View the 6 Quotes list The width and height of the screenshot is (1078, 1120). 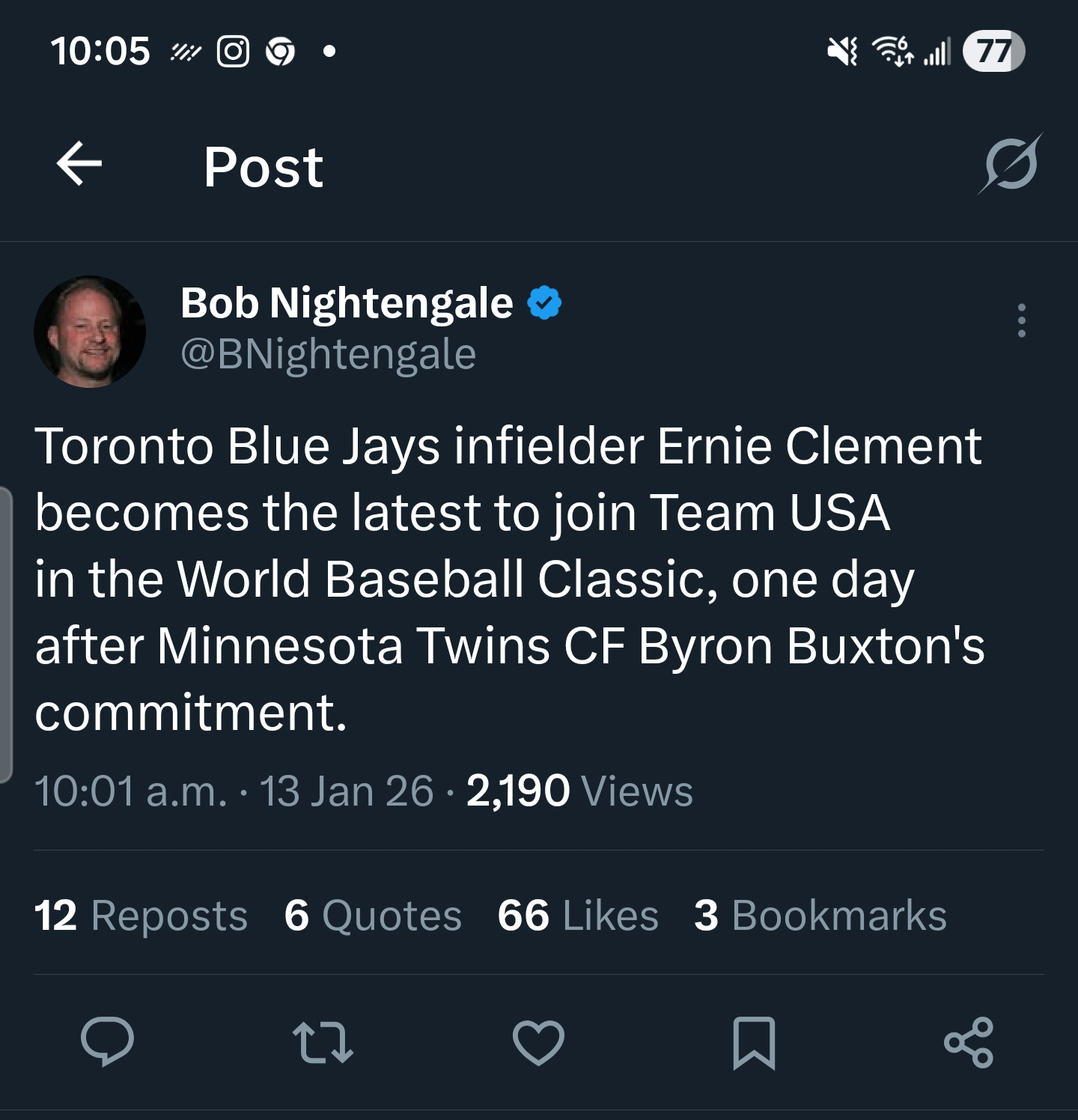pyautogui.click(x=373, y=916)
